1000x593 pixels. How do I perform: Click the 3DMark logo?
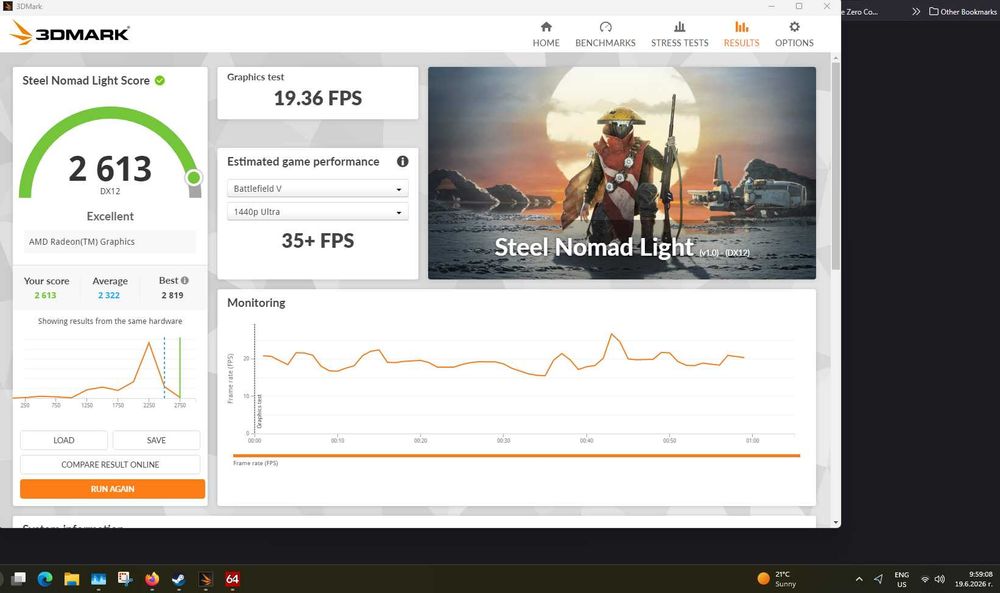click(x=70, y=33)
